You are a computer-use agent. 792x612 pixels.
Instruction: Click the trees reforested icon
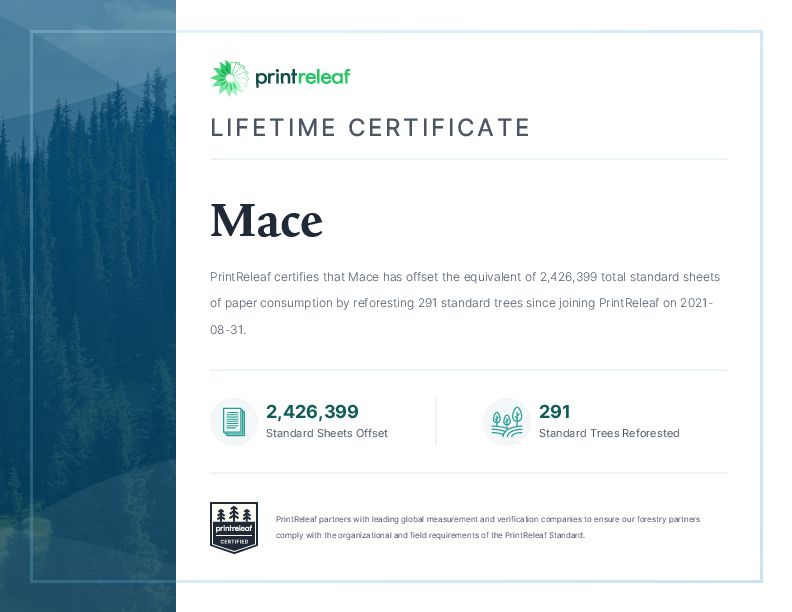tap(507, 422)
